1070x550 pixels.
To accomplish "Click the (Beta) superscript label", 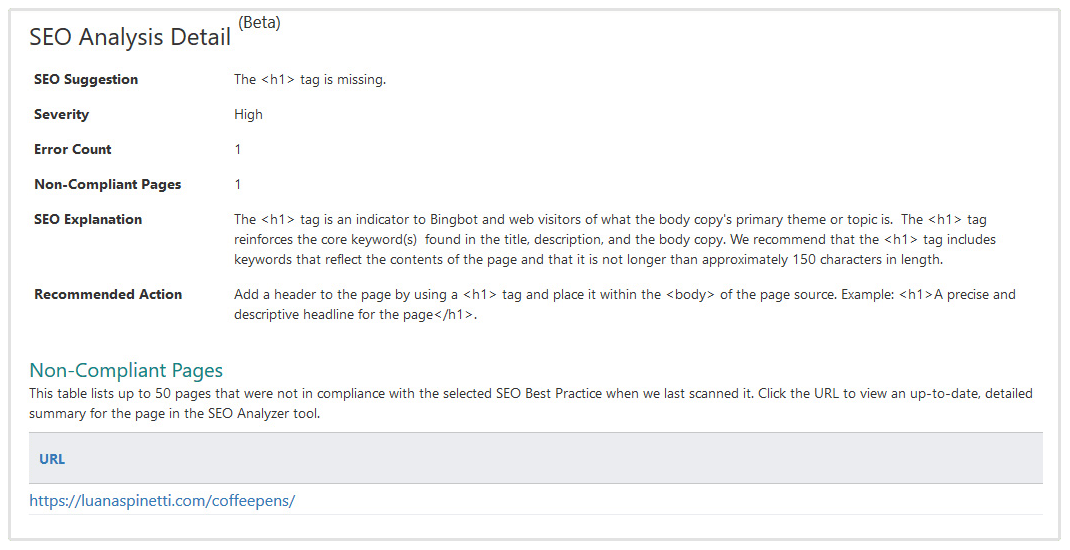I will (x=259, y=23).
